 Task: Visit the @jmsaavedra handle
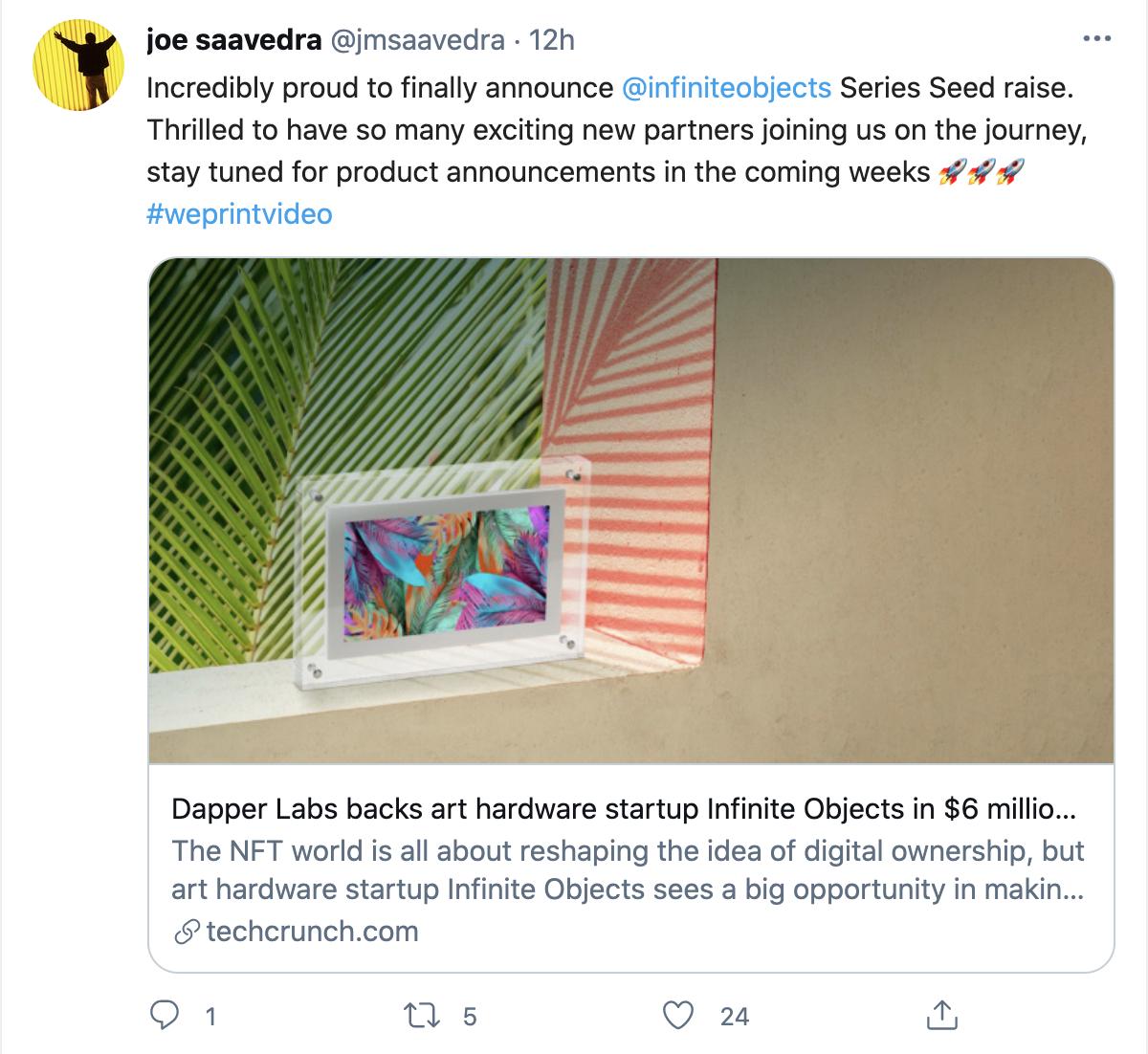[416, 40]
